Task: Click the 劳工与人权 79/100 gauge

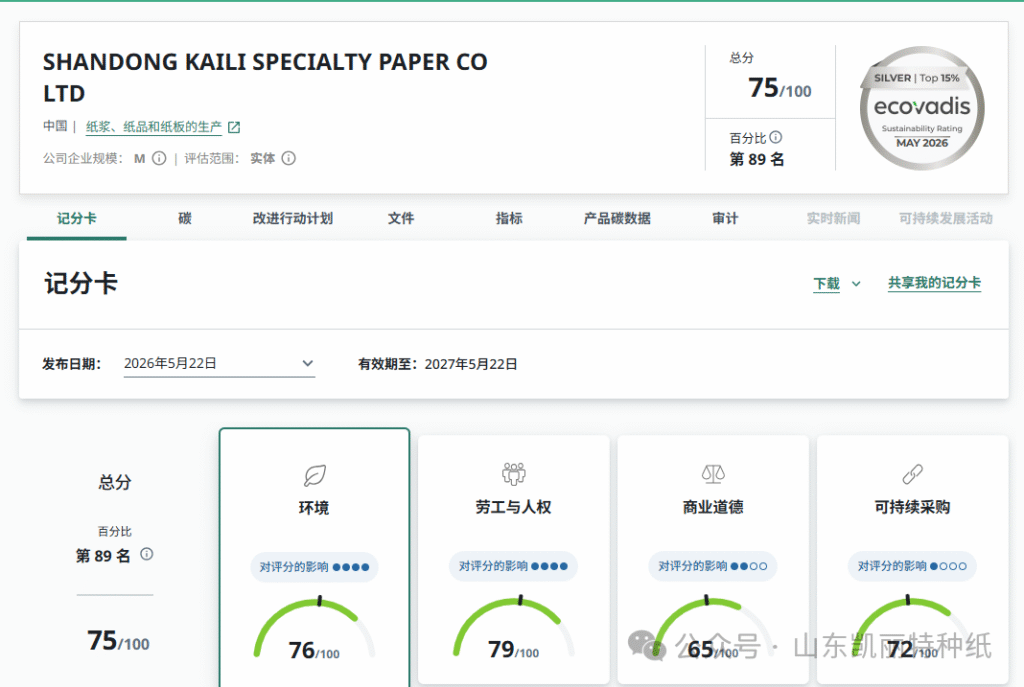Action: [514, 628]
